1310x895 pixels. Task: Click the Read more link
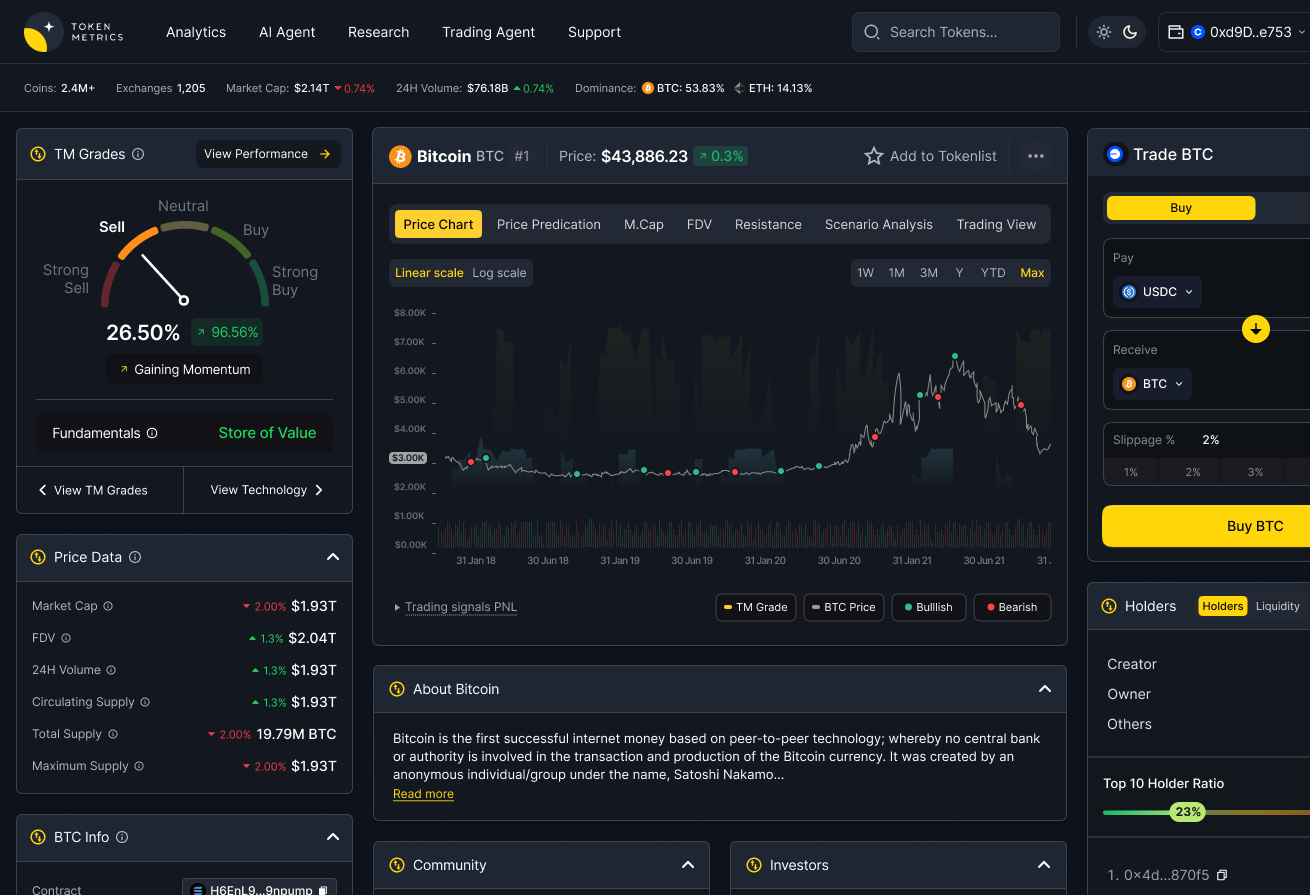[x=423, y=794]
